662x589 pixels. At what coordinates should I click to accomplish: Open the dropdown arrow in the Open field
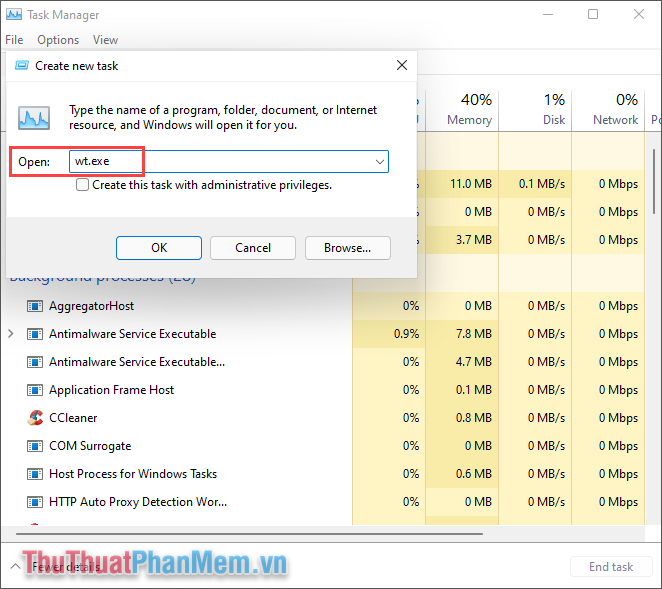(380, 162)
